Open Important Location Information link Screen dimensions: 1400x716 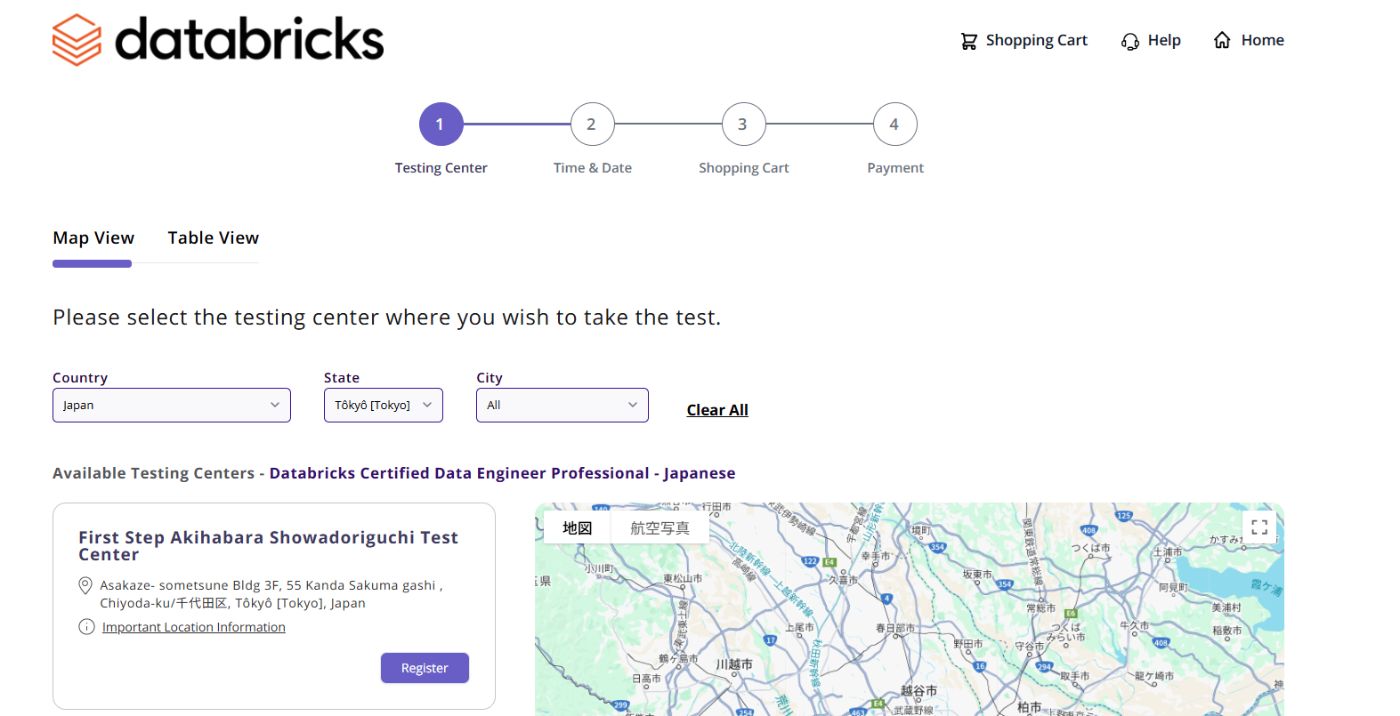pos(194,627)
